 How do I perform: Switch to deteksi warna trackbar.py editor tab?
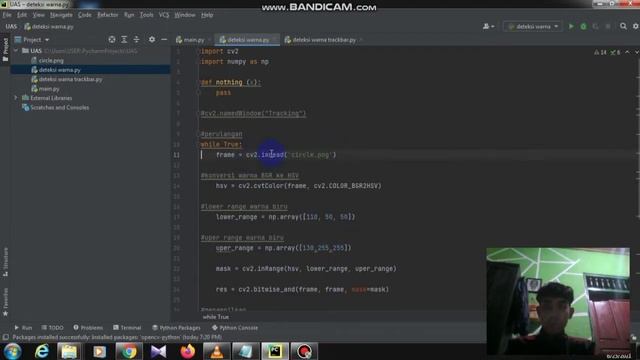point(322,40)
